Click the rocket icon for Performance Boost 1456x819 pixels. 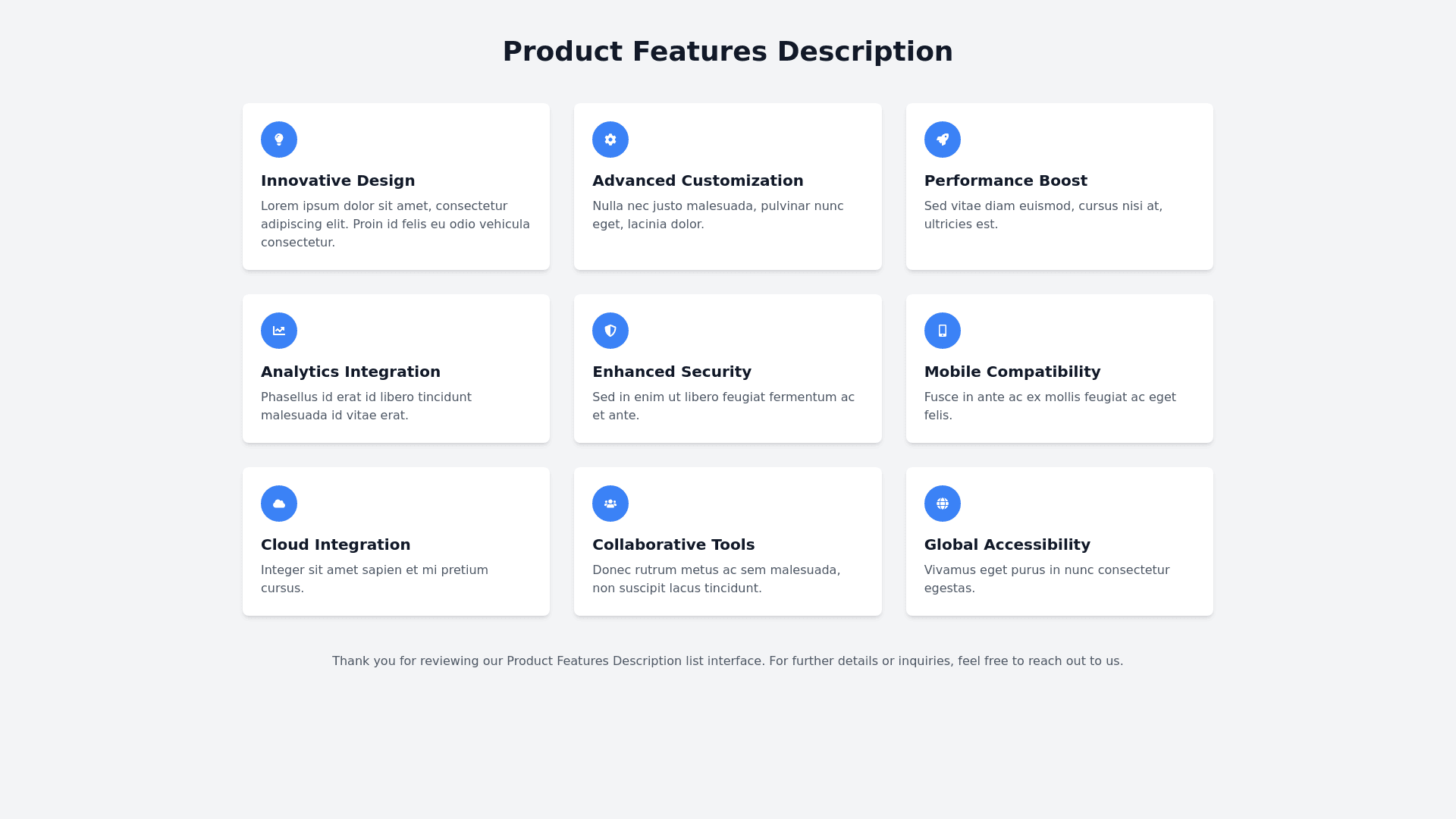click(943, 140)
